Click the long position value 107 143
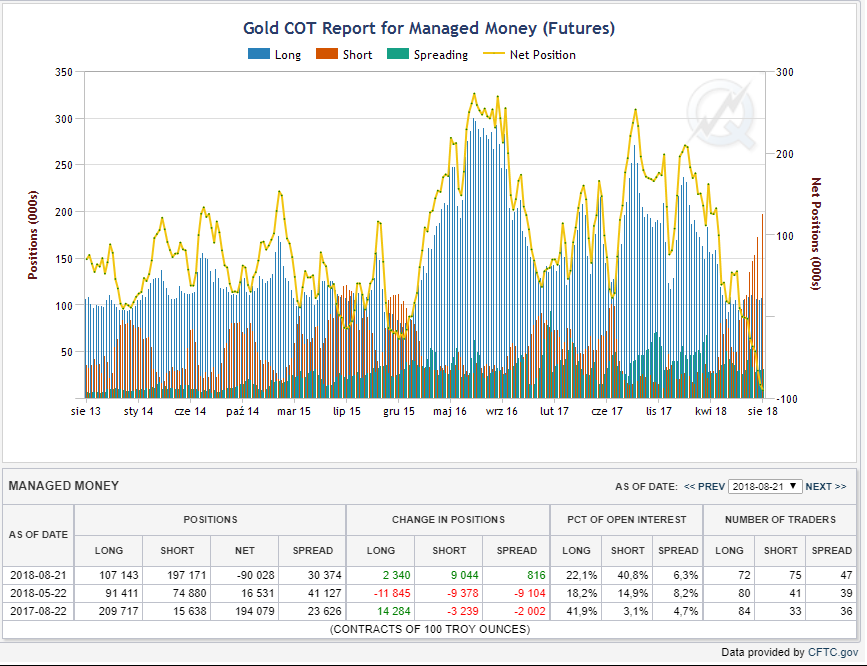This screenshot has height=666, width=867. pyautogui.click(x=118, y=575)
